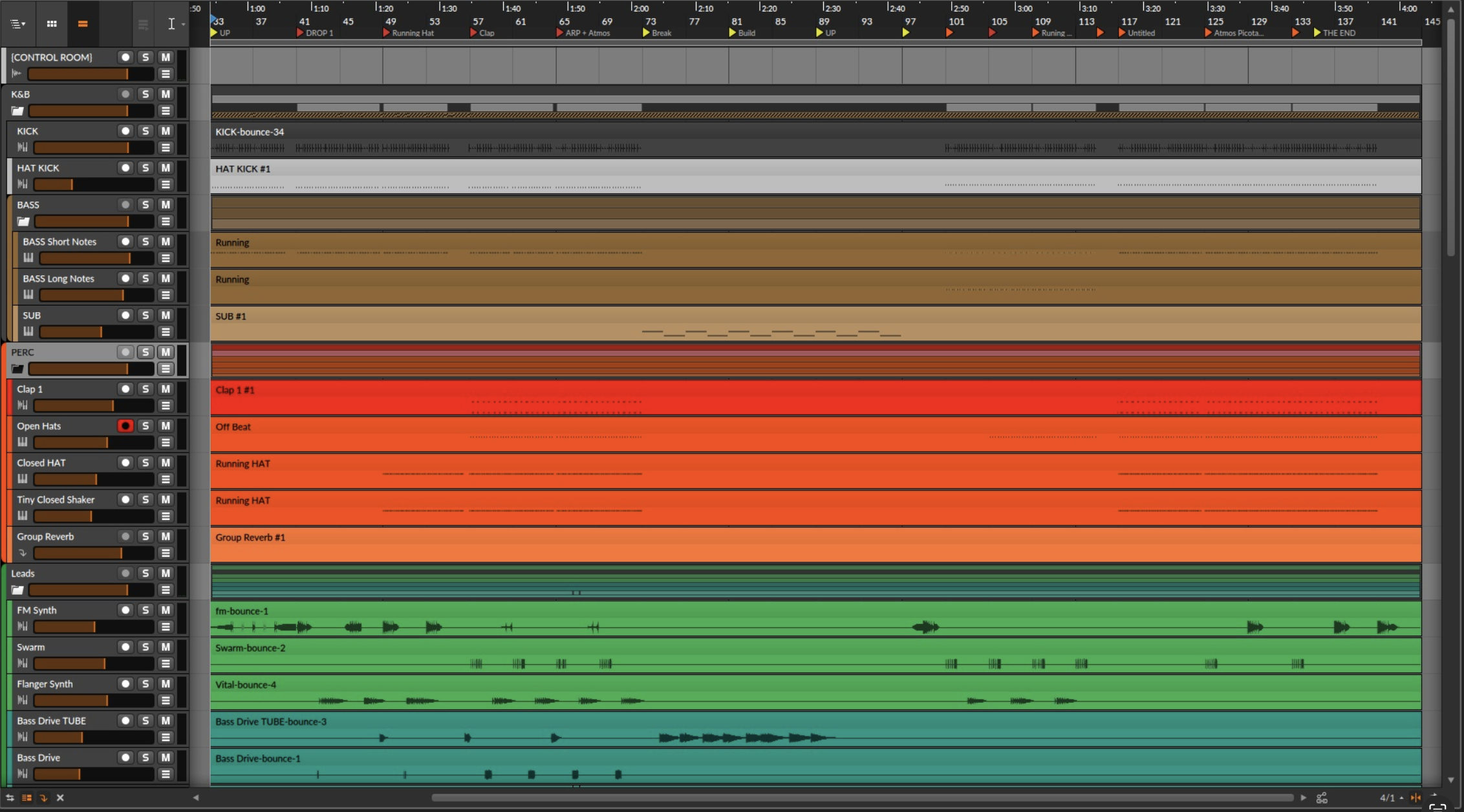Open automation lanes menu for Bass Drive
Image resolution: width=1464 pixels, height=812 pixels.
click(x=166, y=775)
